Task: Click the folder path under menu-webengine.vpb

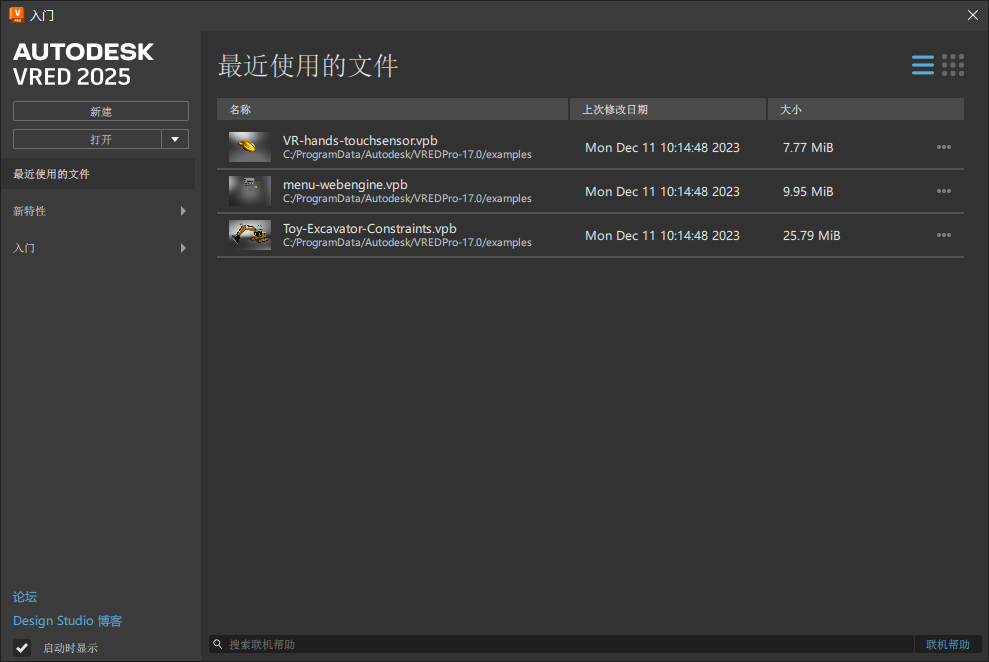Action: [407, 199]
